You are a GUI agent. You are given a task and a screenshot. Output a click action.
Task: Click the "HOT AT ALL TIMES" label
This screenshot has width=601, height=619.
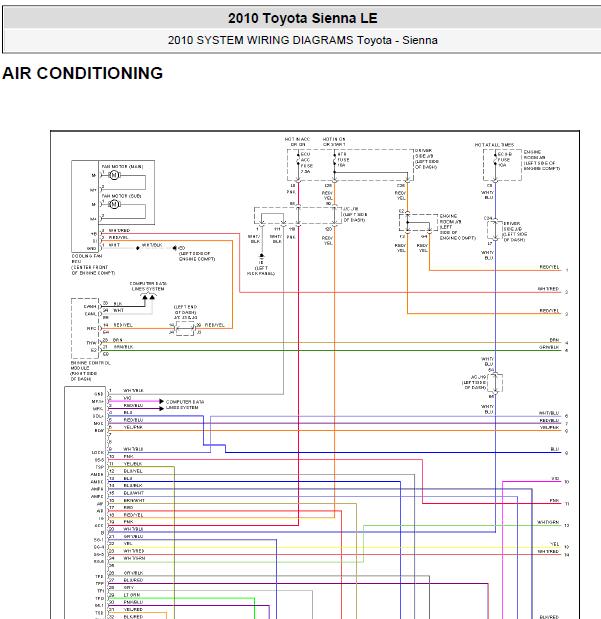coord(494,145)
